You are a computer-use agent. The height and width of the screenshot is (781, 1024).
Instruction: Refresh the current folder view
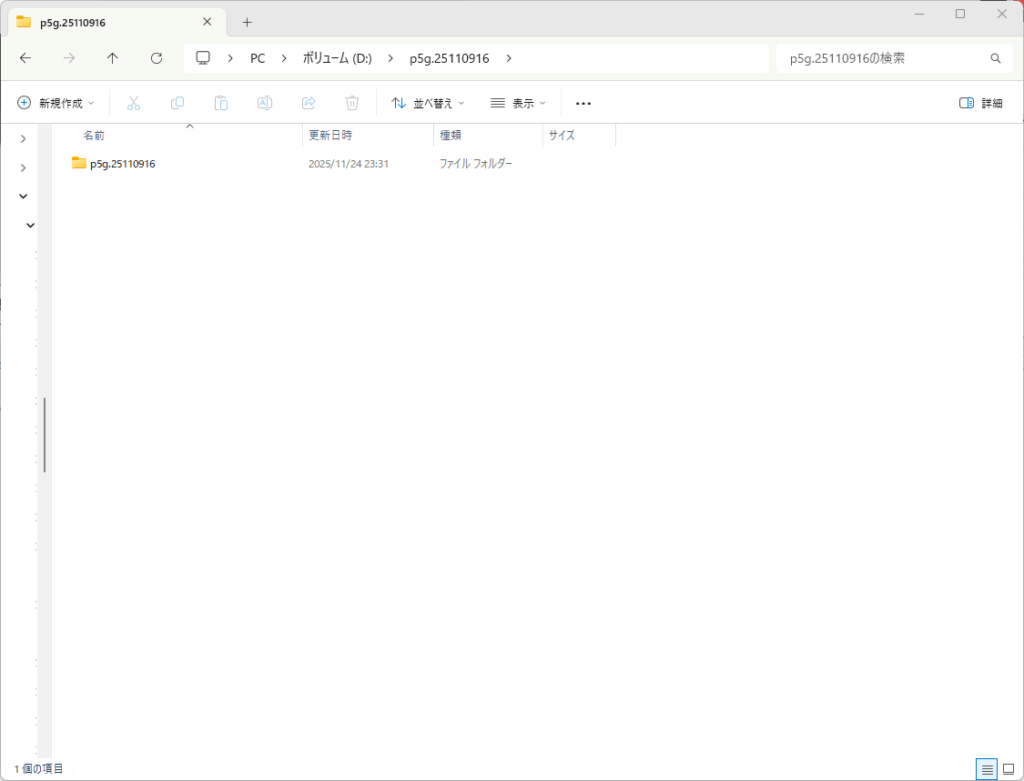click(x=156, y=59)
